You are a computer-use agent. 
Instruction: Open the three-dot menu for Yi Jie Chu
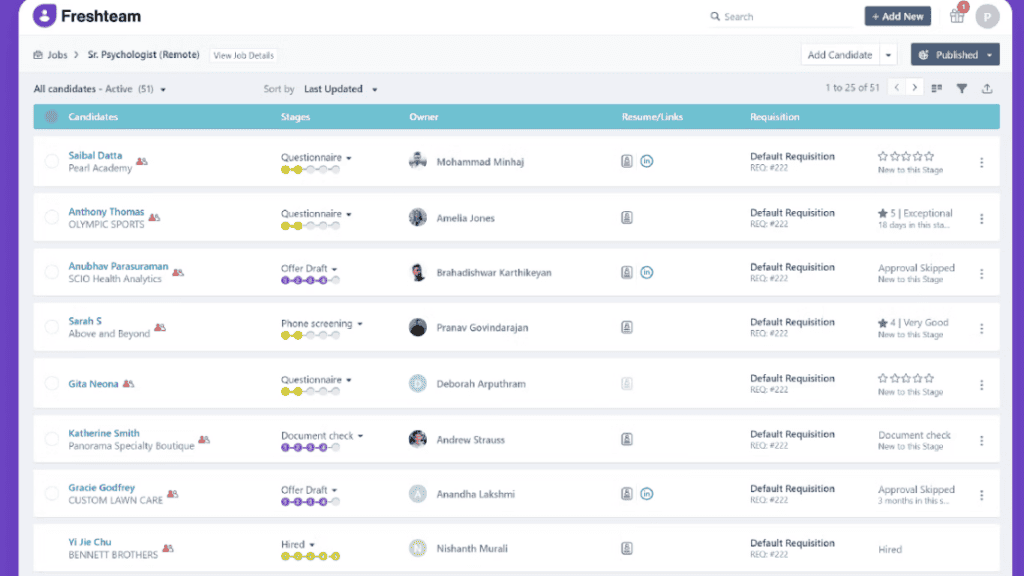click(981, 548)
